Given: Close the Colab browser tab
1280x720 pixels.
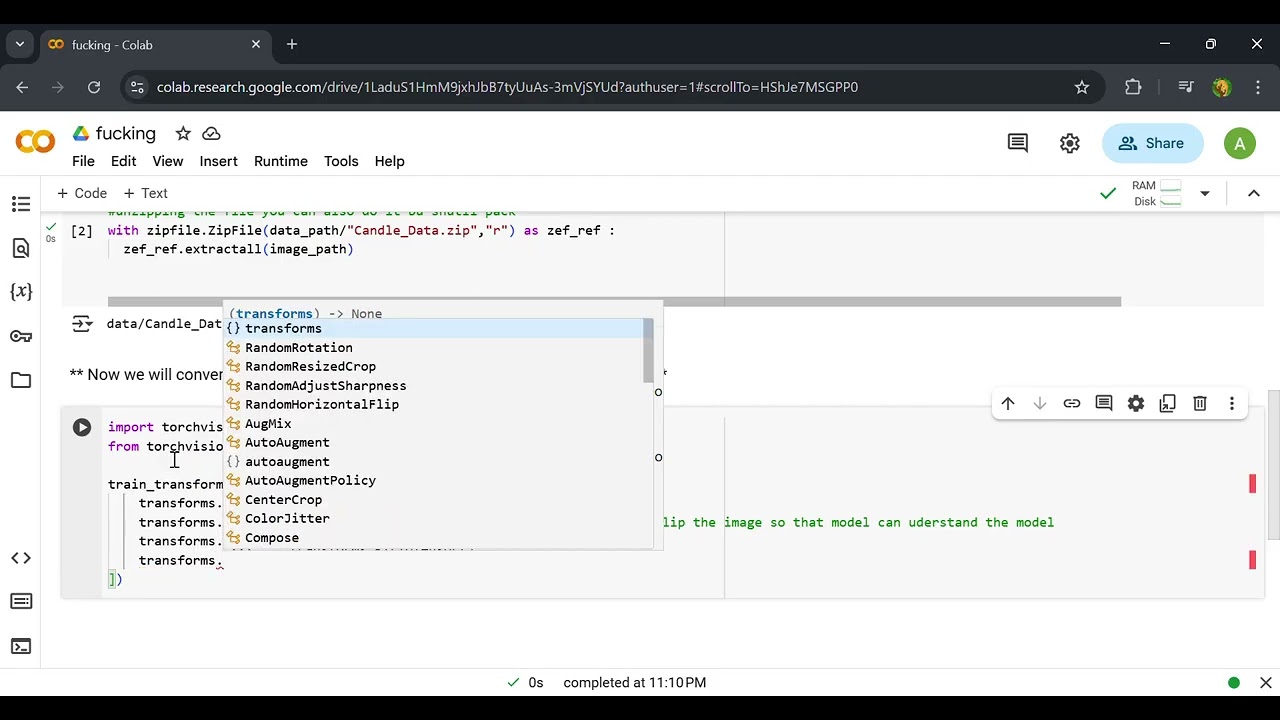Looking at the screenshot, I should [256, 44].
